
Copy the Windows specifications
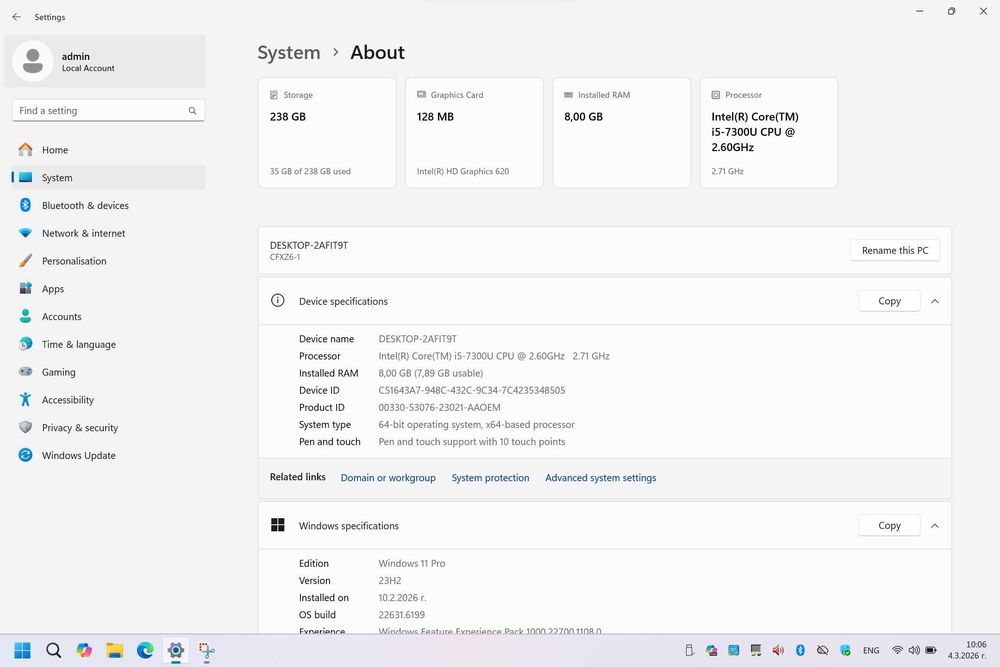(889, 525)
